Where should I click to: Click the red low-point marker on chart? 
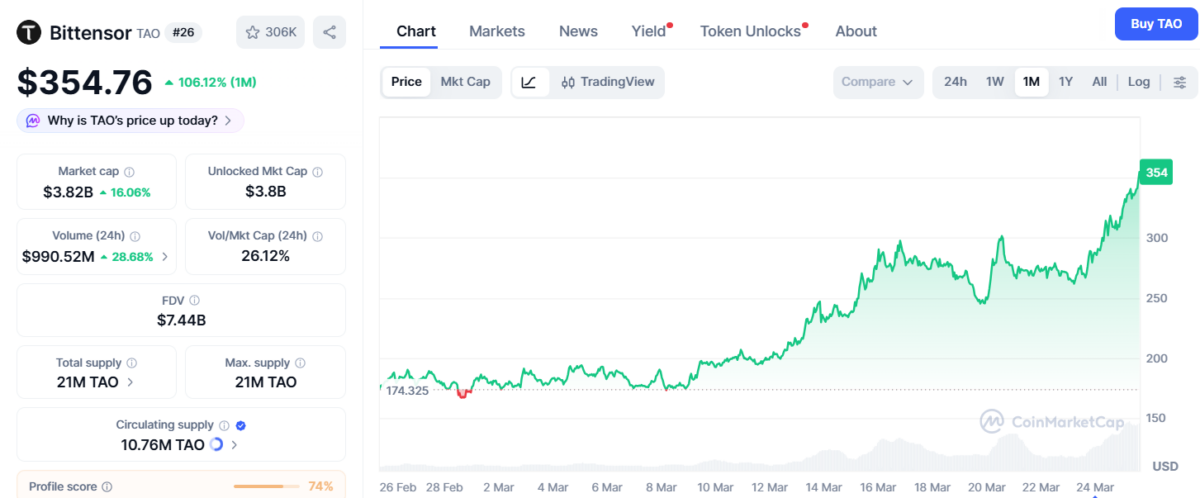462,394
